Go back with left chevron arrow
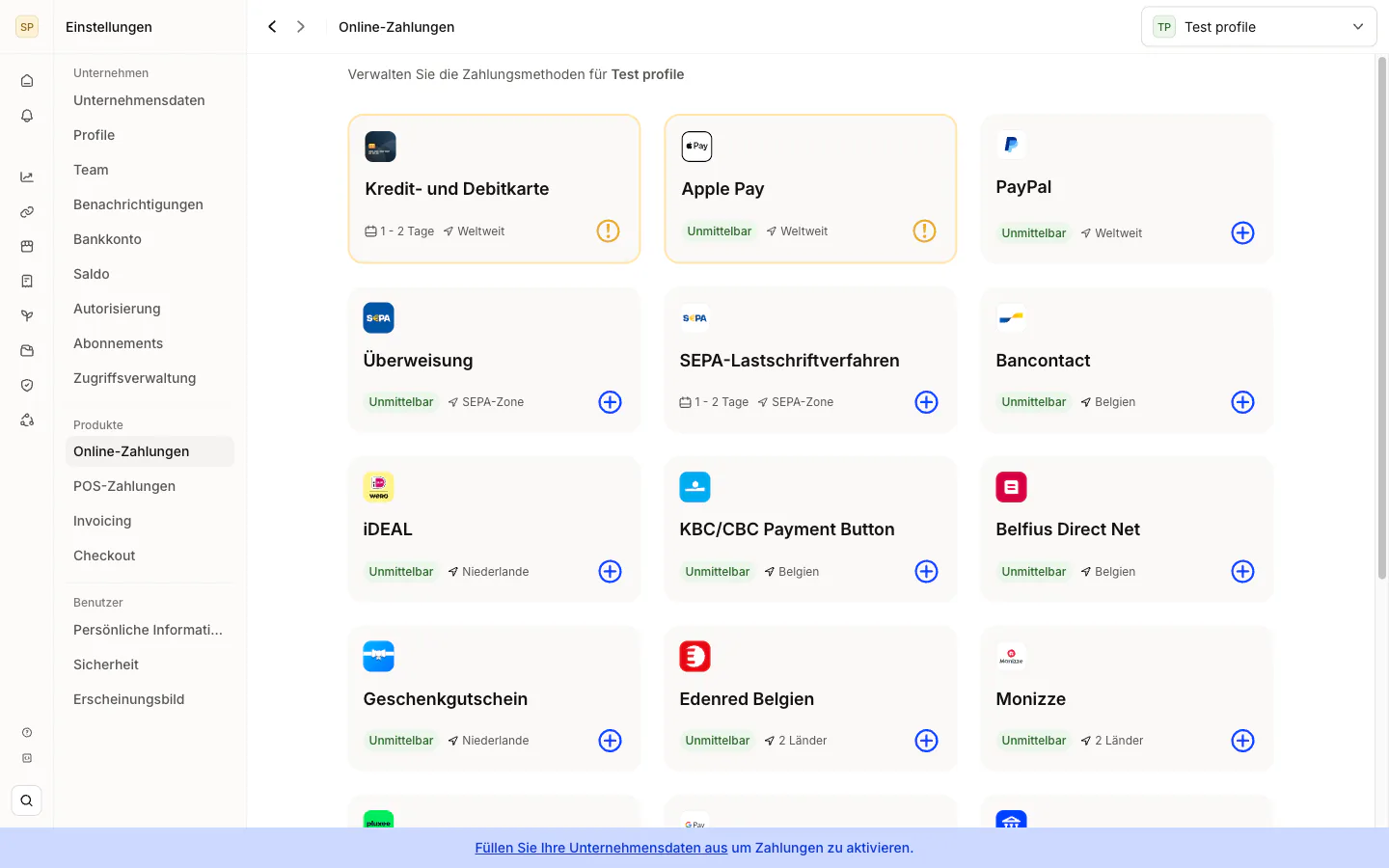 272,27
